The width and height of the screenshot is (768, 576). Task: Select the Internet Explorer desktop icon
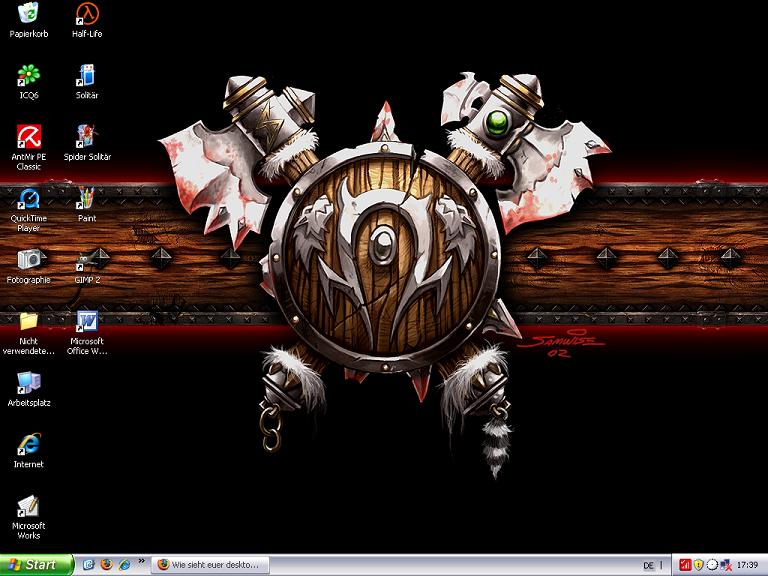[28, 451]
